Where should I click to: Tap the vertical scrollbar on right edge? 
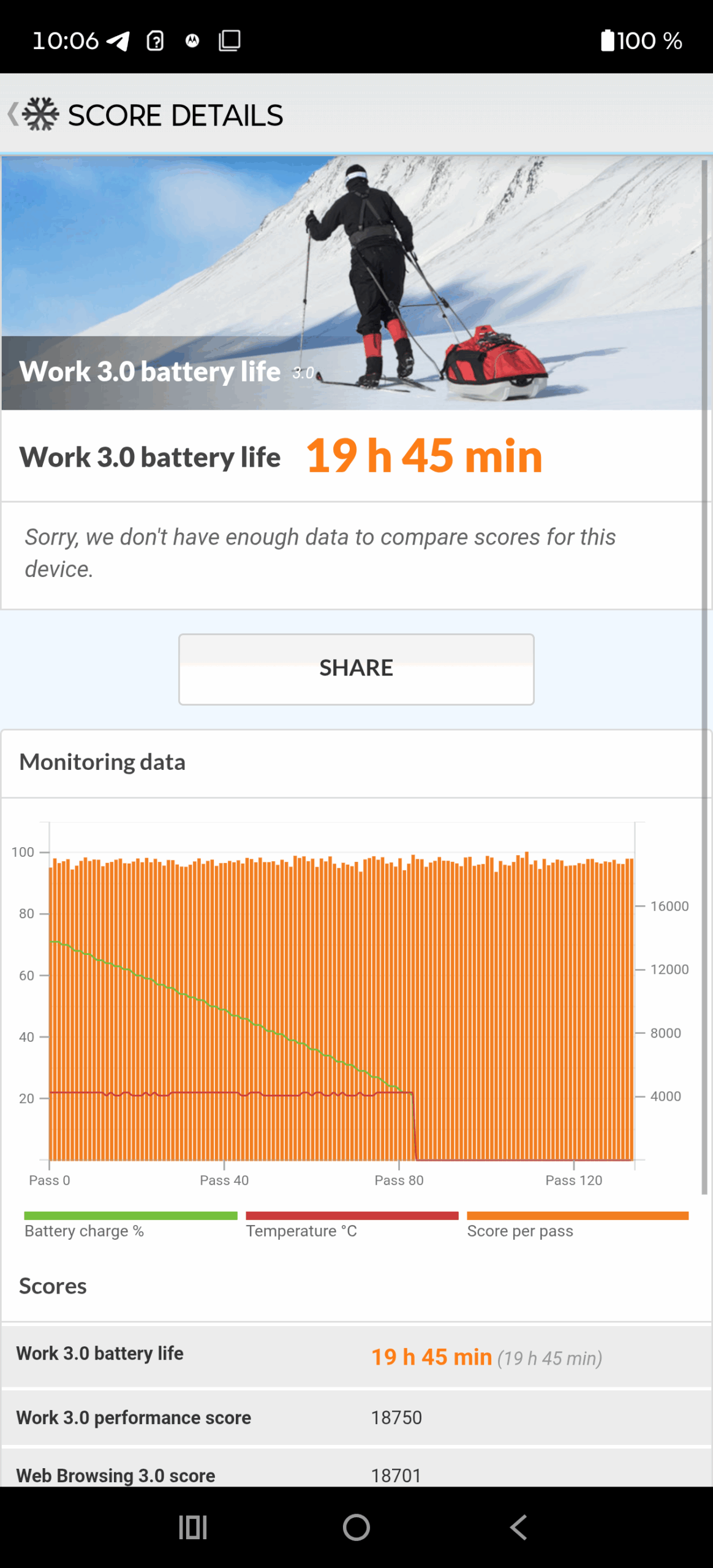[x=704, y=674]
